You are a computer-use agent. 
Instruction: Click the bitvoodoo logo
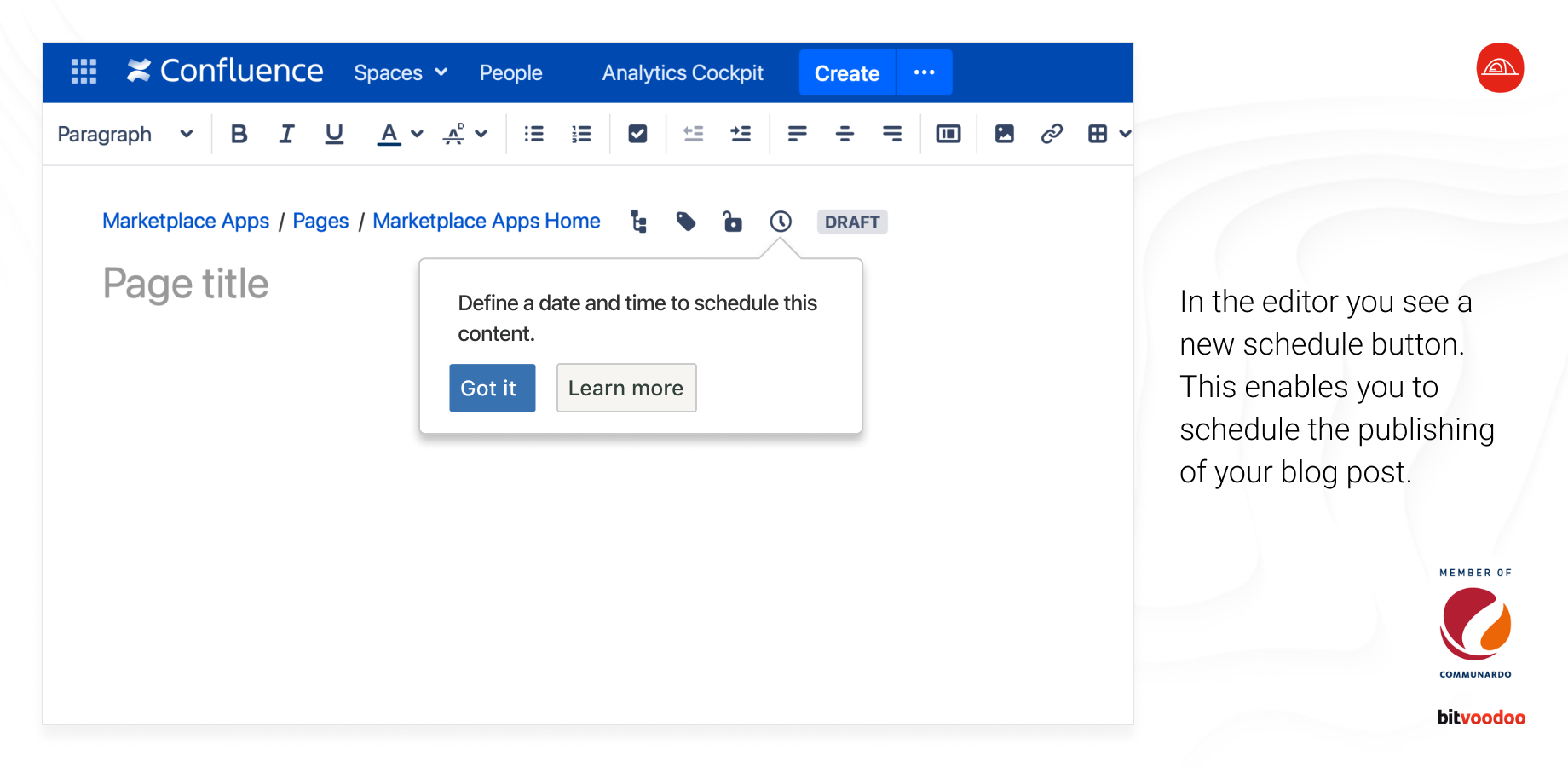(1481, 717)
